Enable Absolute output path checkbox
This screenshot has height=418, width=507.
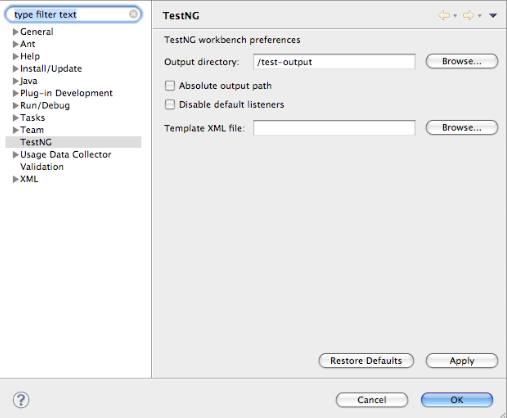(170, 86)
